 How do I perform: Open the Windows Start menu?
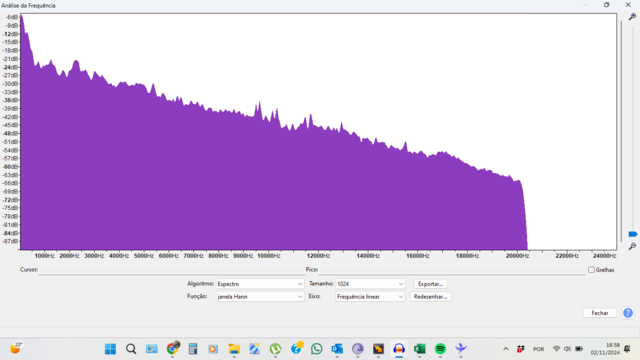coord(110,349)
